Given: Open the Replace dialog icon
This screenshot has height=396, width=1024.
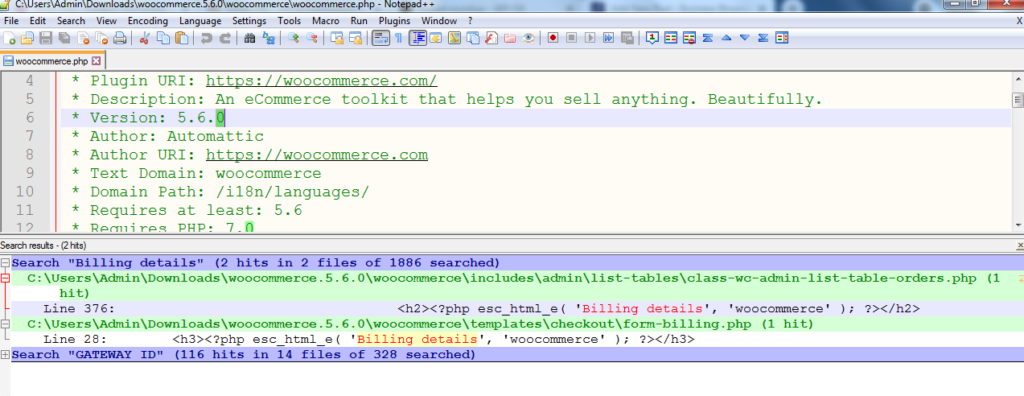Looking at the screenshot, I should (x=268, y=38).
